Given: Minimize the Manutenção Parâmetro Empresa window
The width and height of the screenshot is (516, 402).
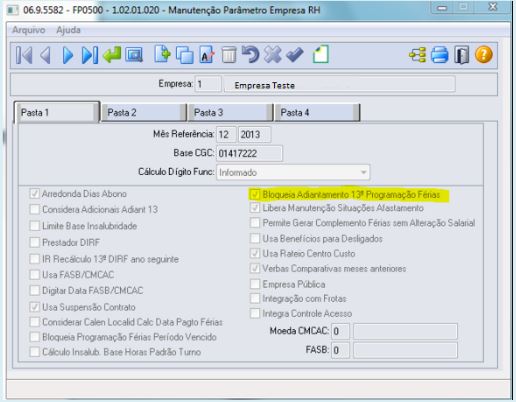Looking at the screenshot, I should [x=442, y=8].
